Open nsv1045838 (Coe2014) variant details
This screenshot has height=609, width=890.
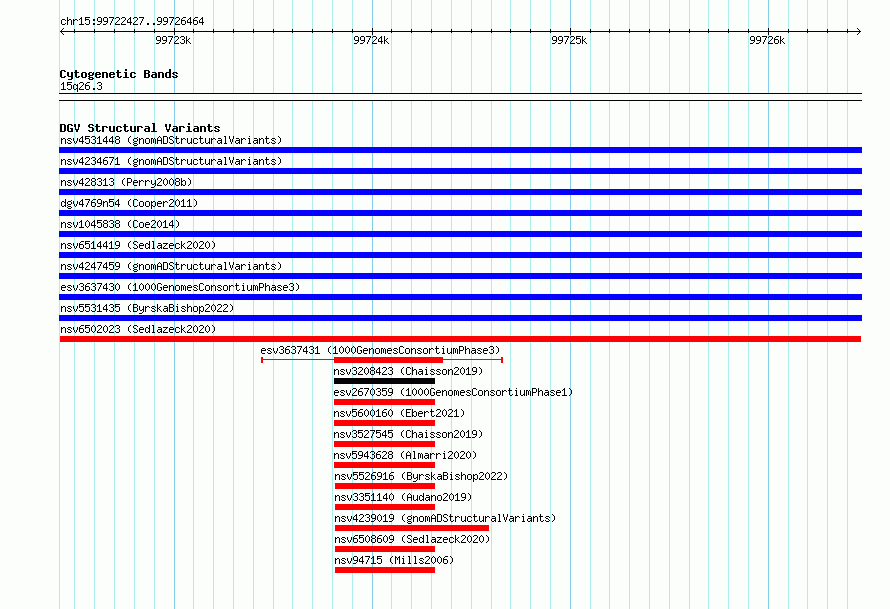click(x=120, y=224)
